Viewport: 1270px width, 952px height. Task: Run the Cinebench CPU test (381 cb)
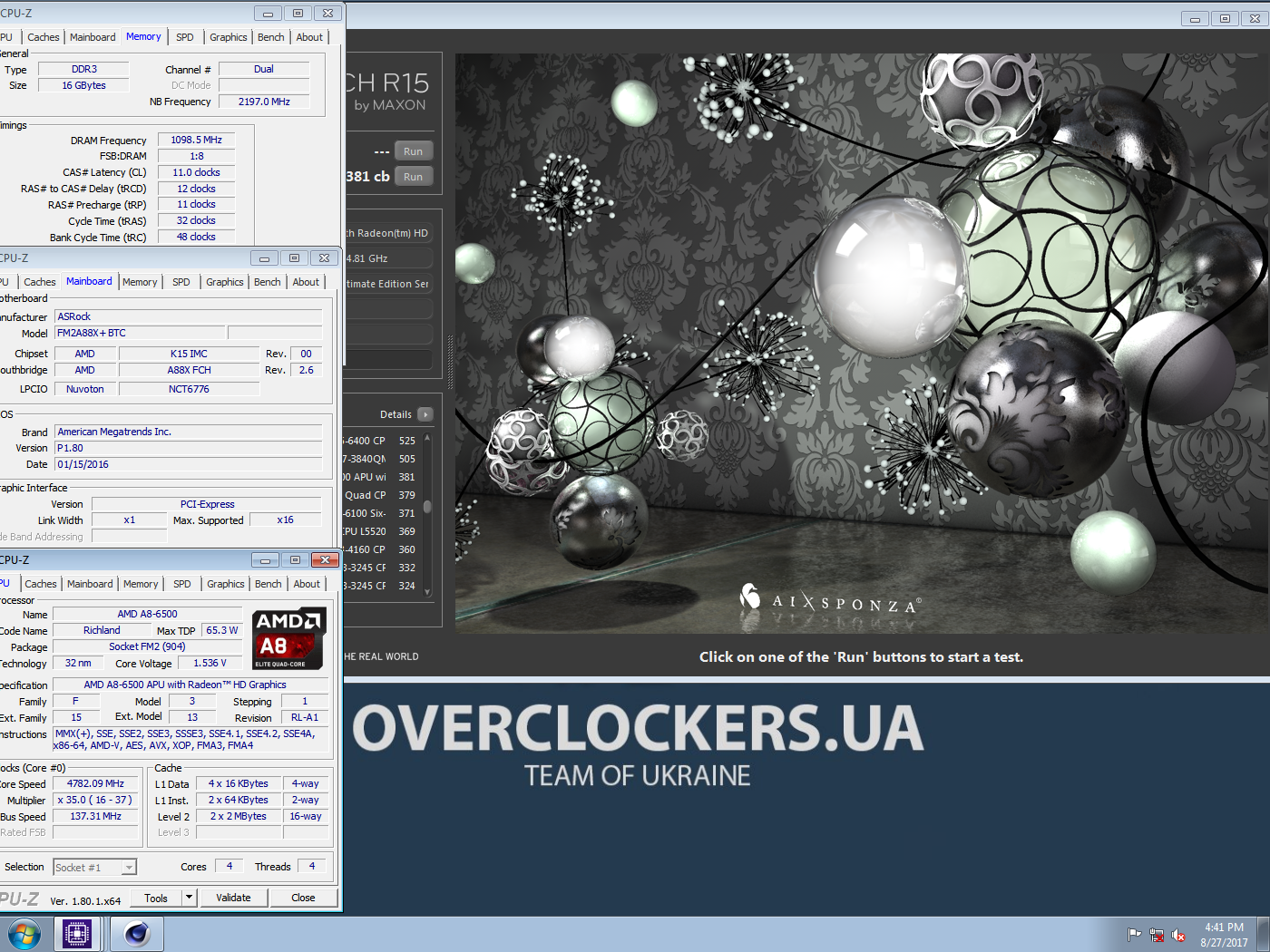point(413,177)
